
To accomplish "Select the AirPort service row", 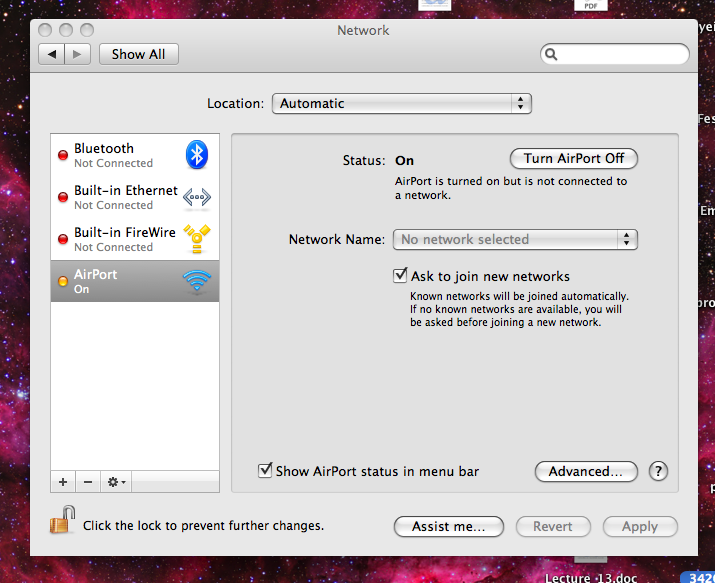I will coord(135,281).
